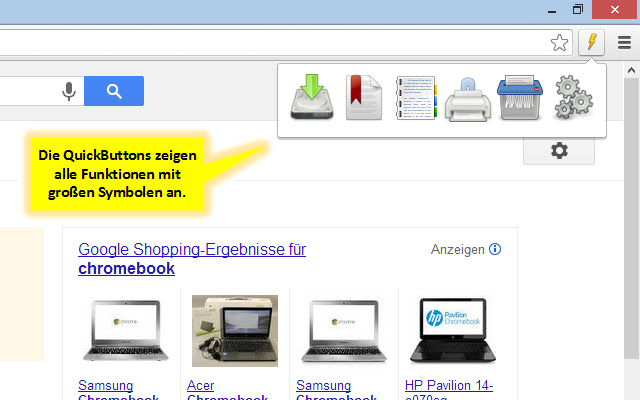Click the vertical page scrollbar thumb
Image resolution: width=640 pixels, height=400 pixels.
[631, 218]
